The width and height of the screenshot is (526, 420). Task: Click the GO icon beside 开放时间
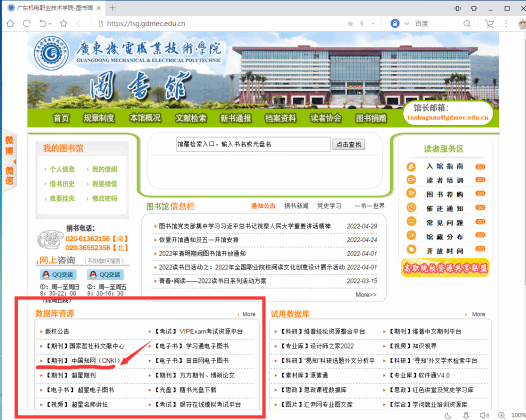[480, 249]
